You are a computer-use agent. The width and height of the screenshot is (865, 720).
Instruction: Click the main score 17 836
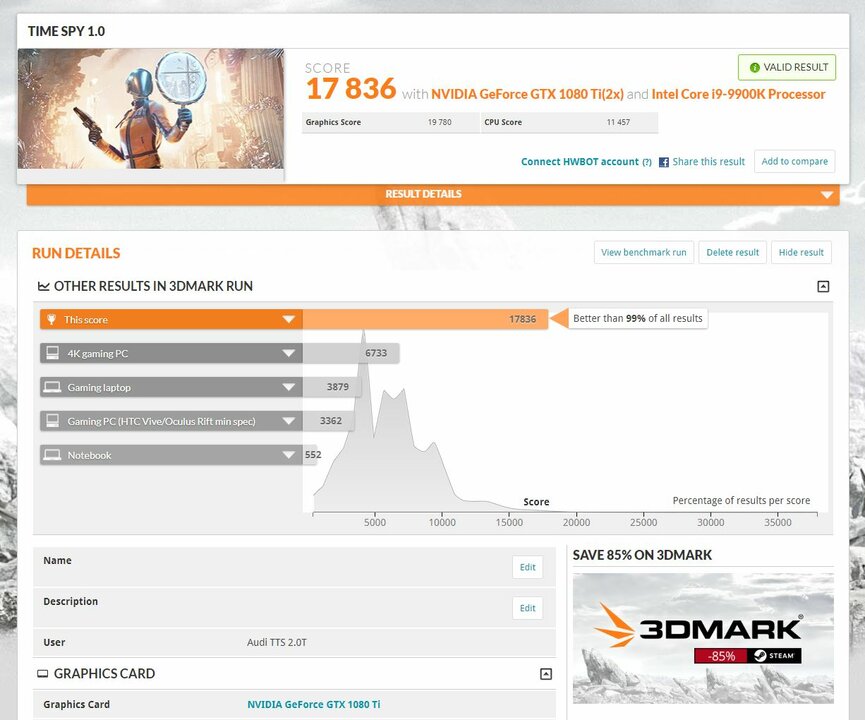[351, 88]
